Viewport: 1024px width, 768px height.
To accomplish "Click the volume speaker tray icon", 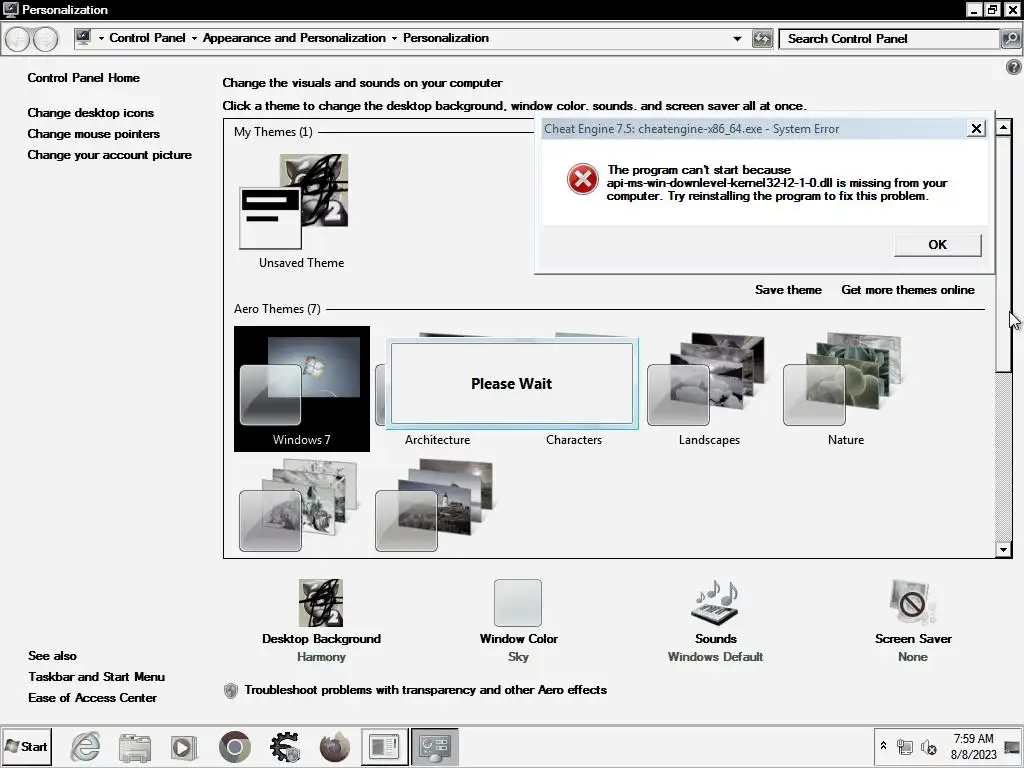I will [x=928, y=746].
